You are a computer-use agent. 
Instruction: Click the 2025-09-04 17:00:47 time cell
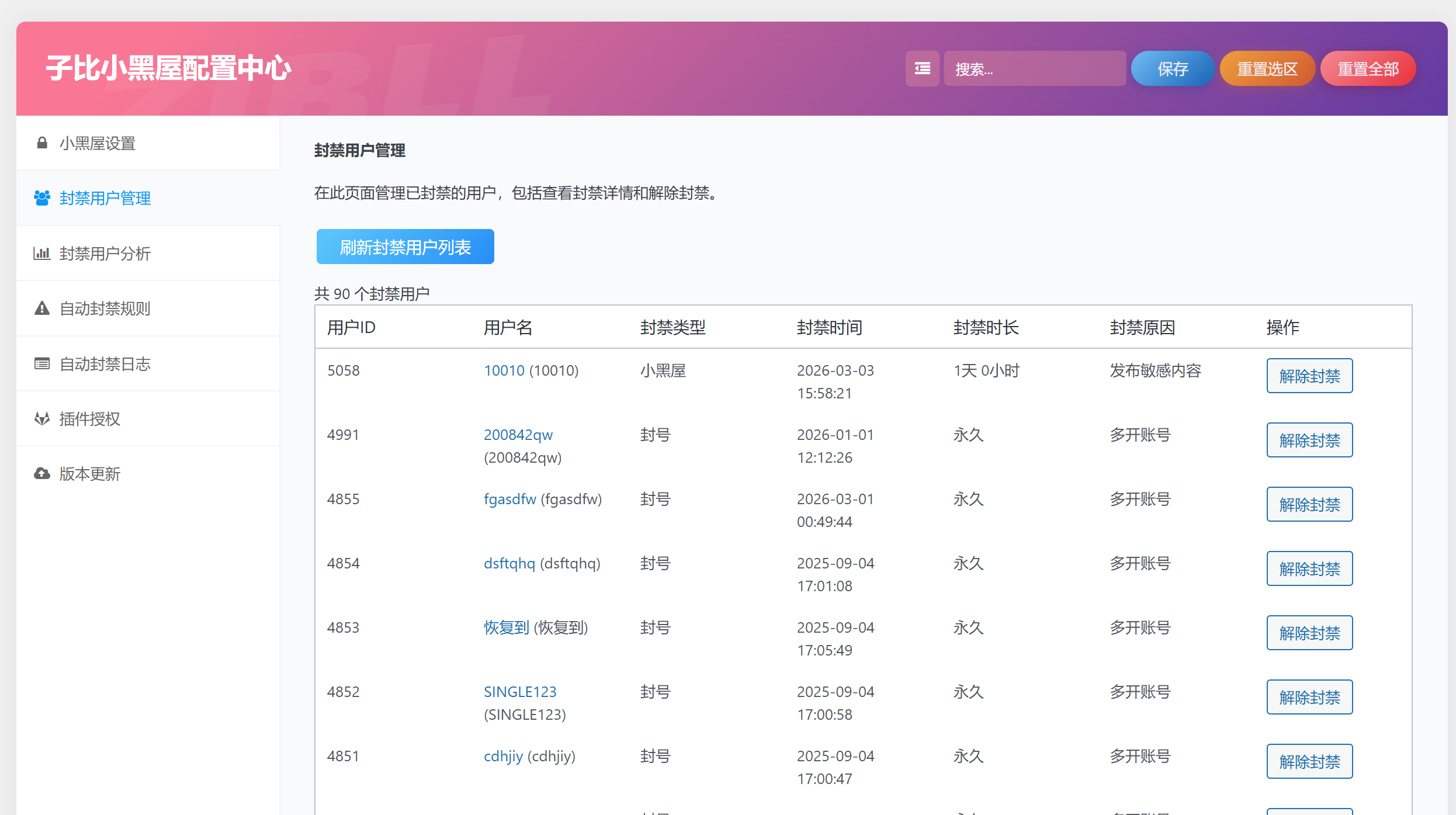click(x=836, y=768)
